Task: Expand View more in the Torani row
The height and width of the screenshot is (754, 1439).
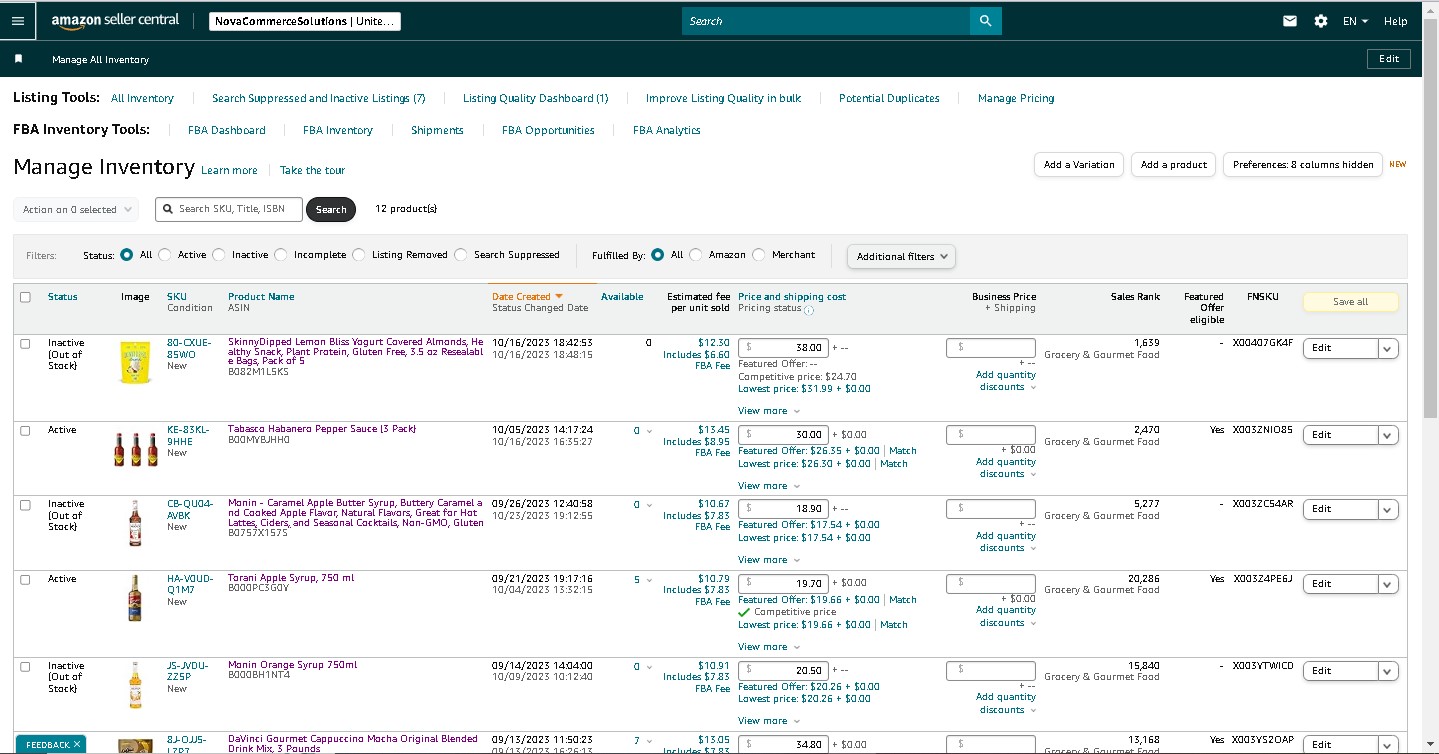Action: click(x=769, y=647)
